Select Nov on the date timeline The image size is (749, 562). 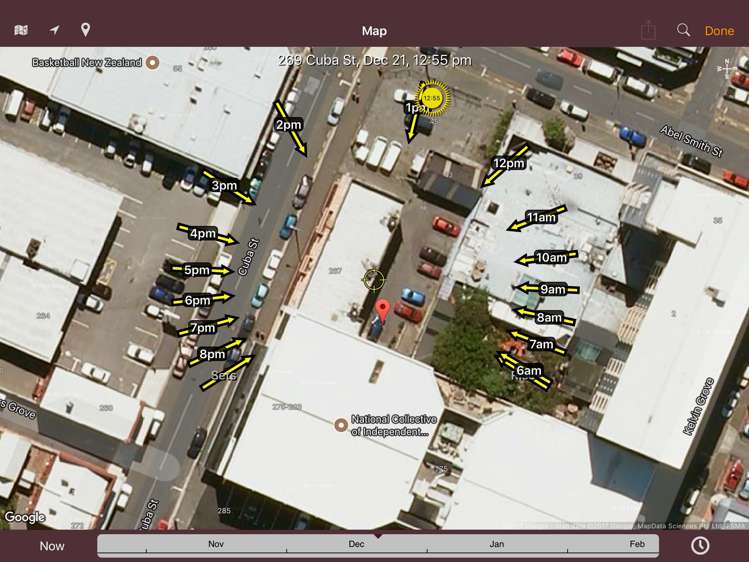(216, 544)
